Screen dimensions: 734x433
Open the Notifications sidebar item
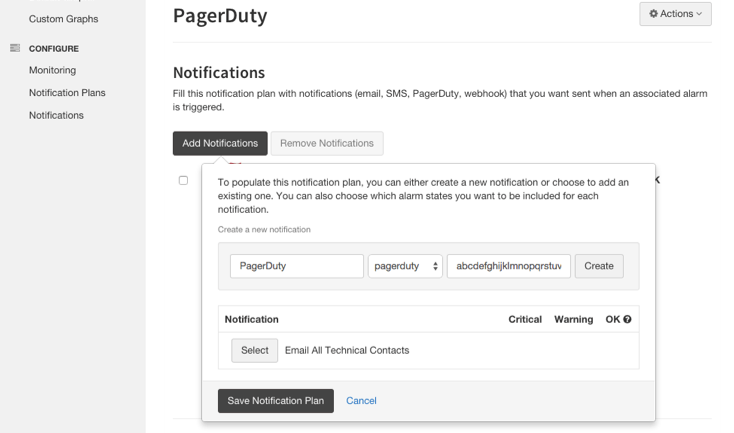coord(56,115)
